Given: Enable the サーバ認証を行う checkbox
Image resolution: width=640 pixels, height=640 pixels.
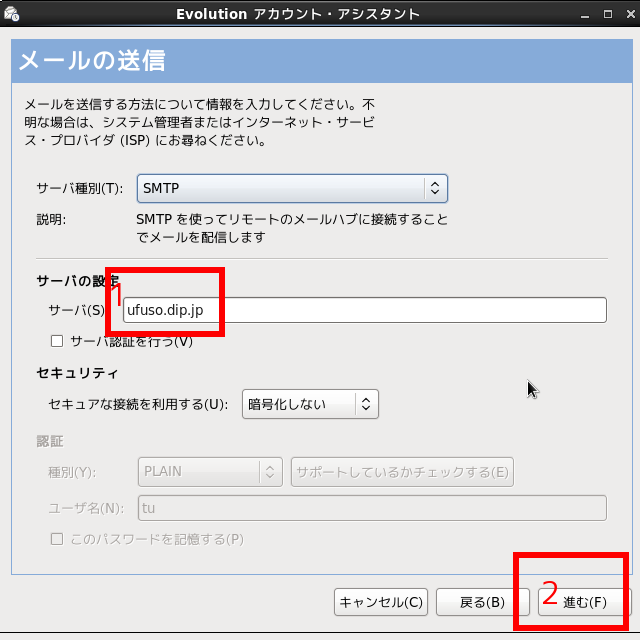Looking at the screenshot, I should (x=57, y=341).
